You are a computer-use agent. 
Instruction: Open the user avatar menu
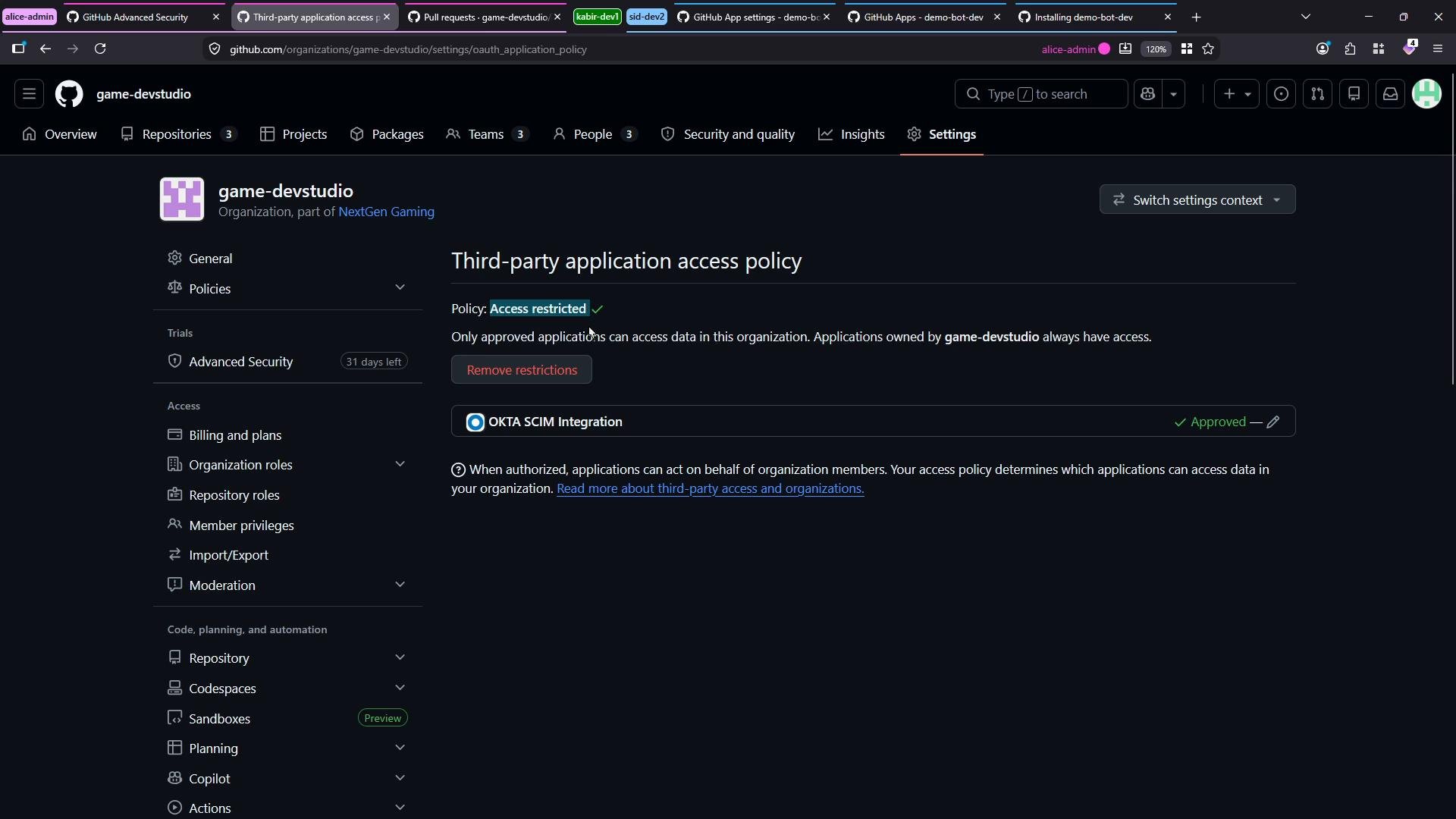[x=1426, y=94]
